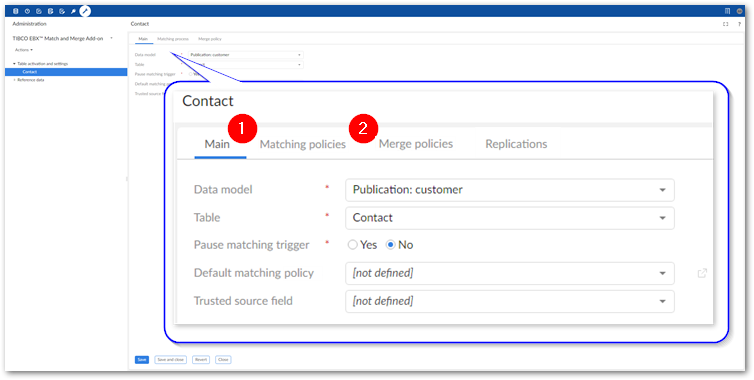Viewport: 754px width, 380px height.
Task: Open the Default matching policy dropdown
Action: (510, 273)
